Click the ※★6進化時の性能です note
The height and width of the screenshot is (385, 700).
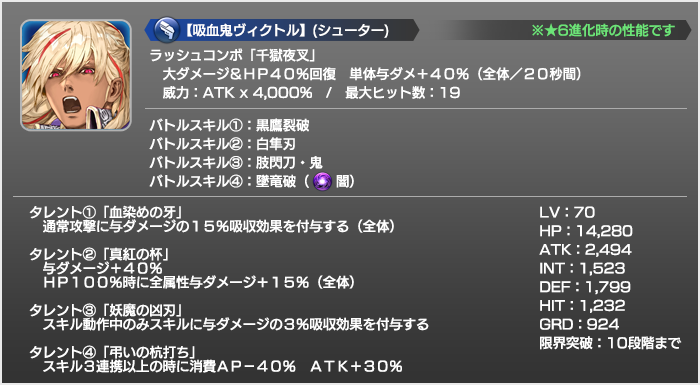click(x=603, y=30)
